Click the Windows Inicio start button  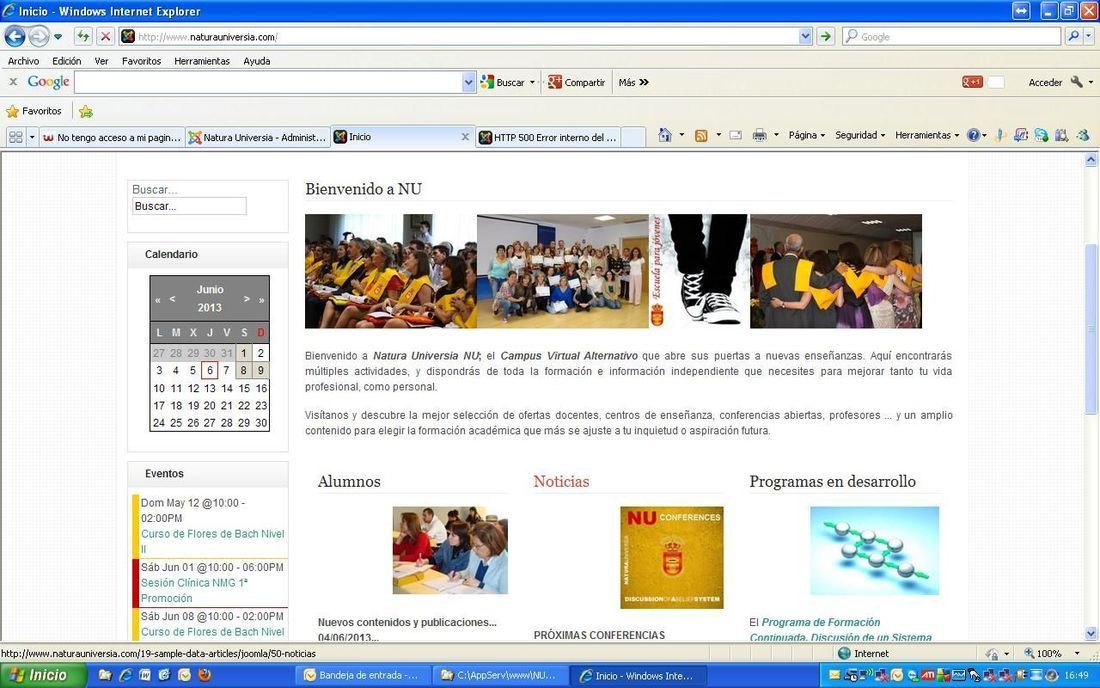point(43,675)
